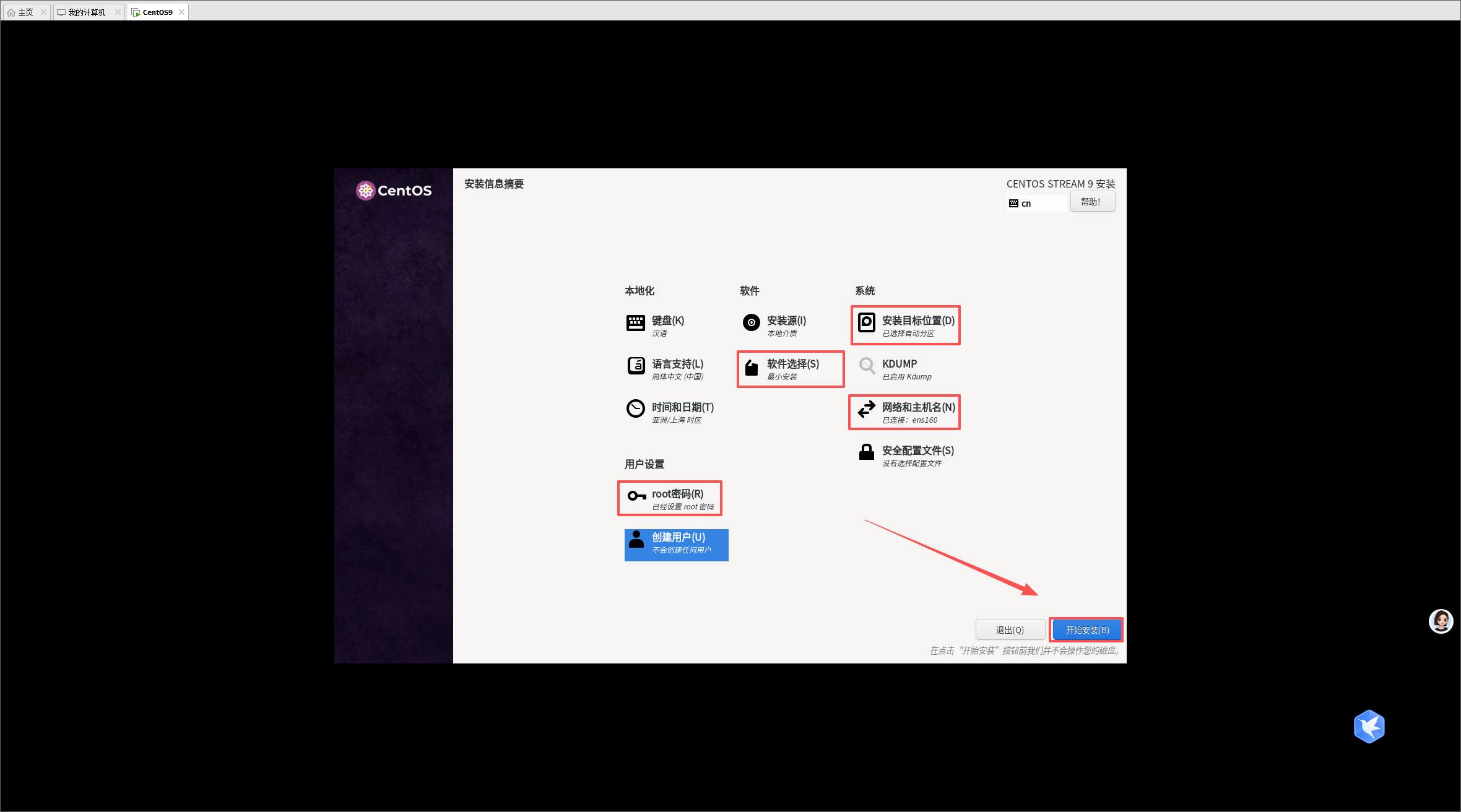1461x812 pixels.
Task: Open the Network & Hostname arrows icon
Action: [x=867, y=408]
